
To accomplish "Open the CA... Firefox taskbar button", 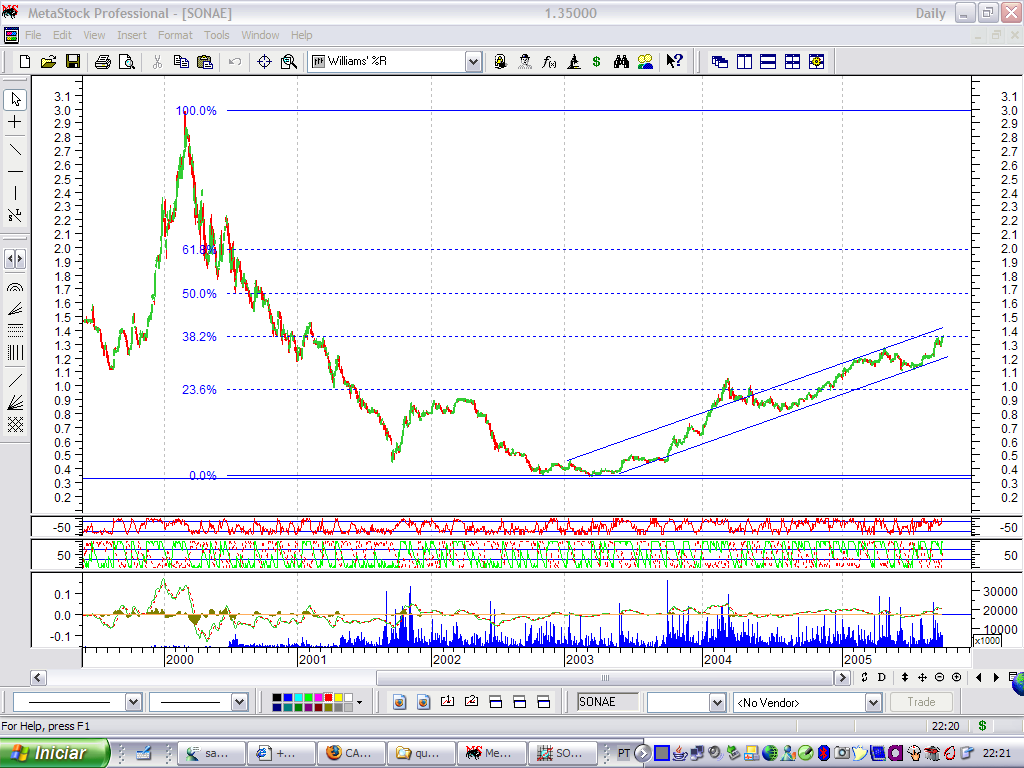I will pos(351,753).
